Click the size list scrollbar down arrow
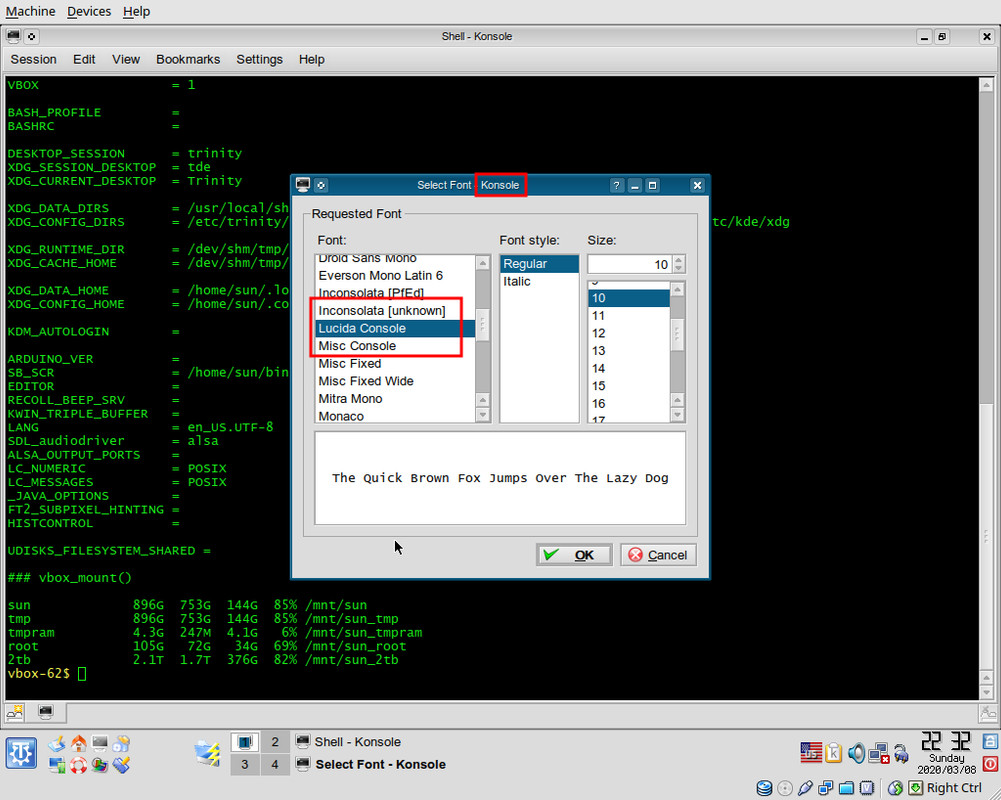1001x800 pixels. 677,415
